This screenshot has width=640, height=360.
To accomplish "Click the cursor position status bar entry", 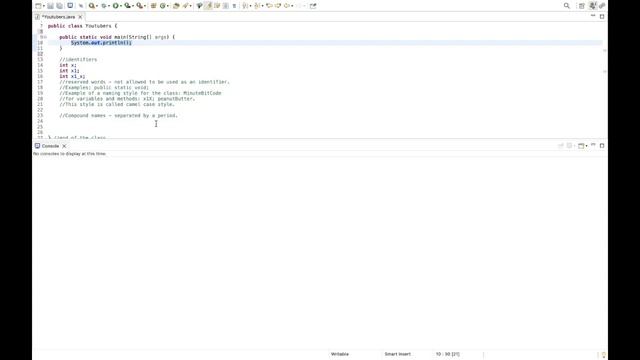I will coord(447,354).
